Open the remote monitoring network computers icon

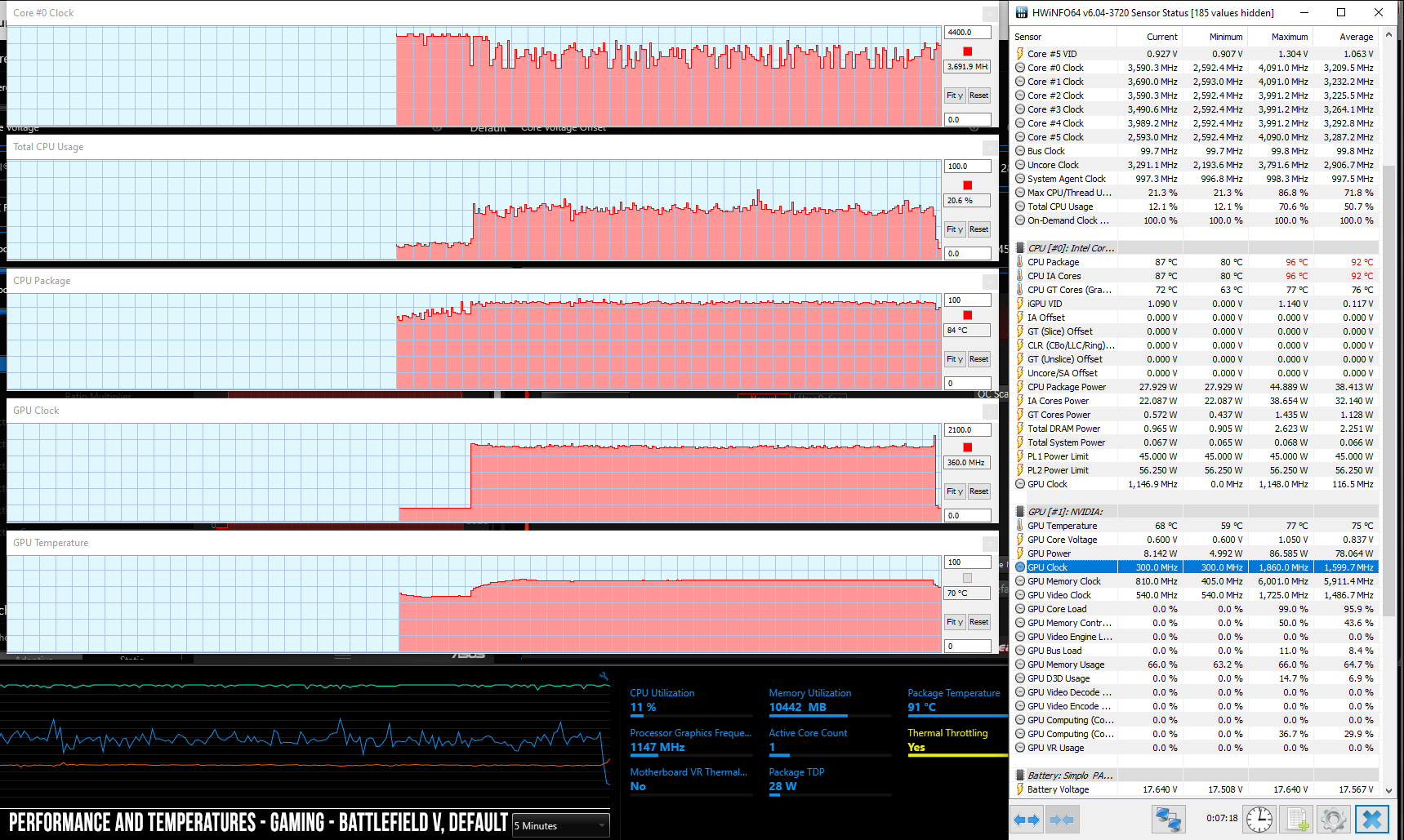pos(1168,820)
